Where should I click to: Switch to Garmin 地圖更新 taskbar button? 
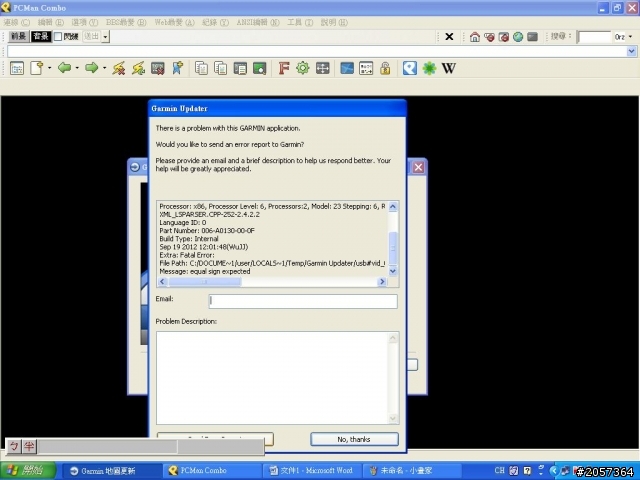111,471
